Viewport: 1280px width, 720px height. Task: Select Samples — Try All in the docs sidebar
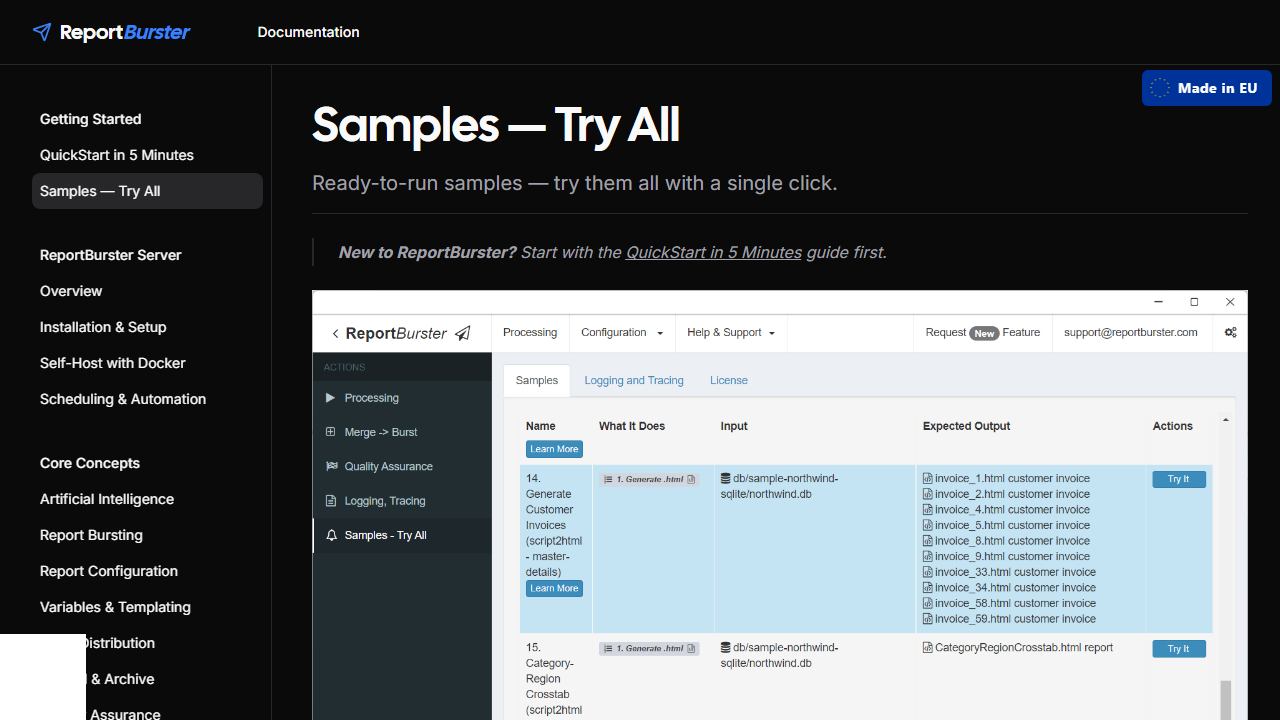[147, 191]
